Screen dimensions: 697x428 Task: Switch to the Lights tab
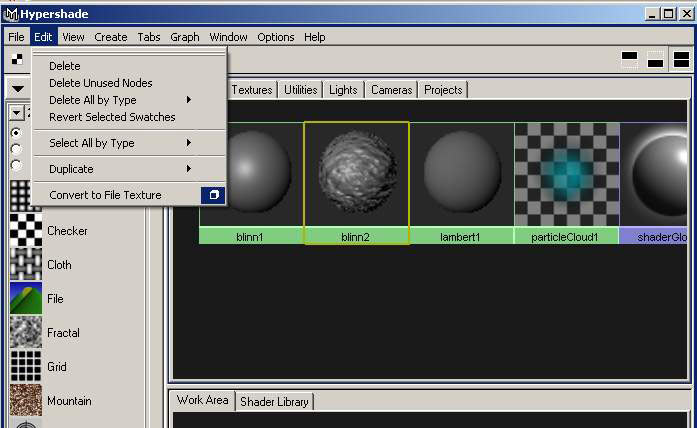(343, 90)
